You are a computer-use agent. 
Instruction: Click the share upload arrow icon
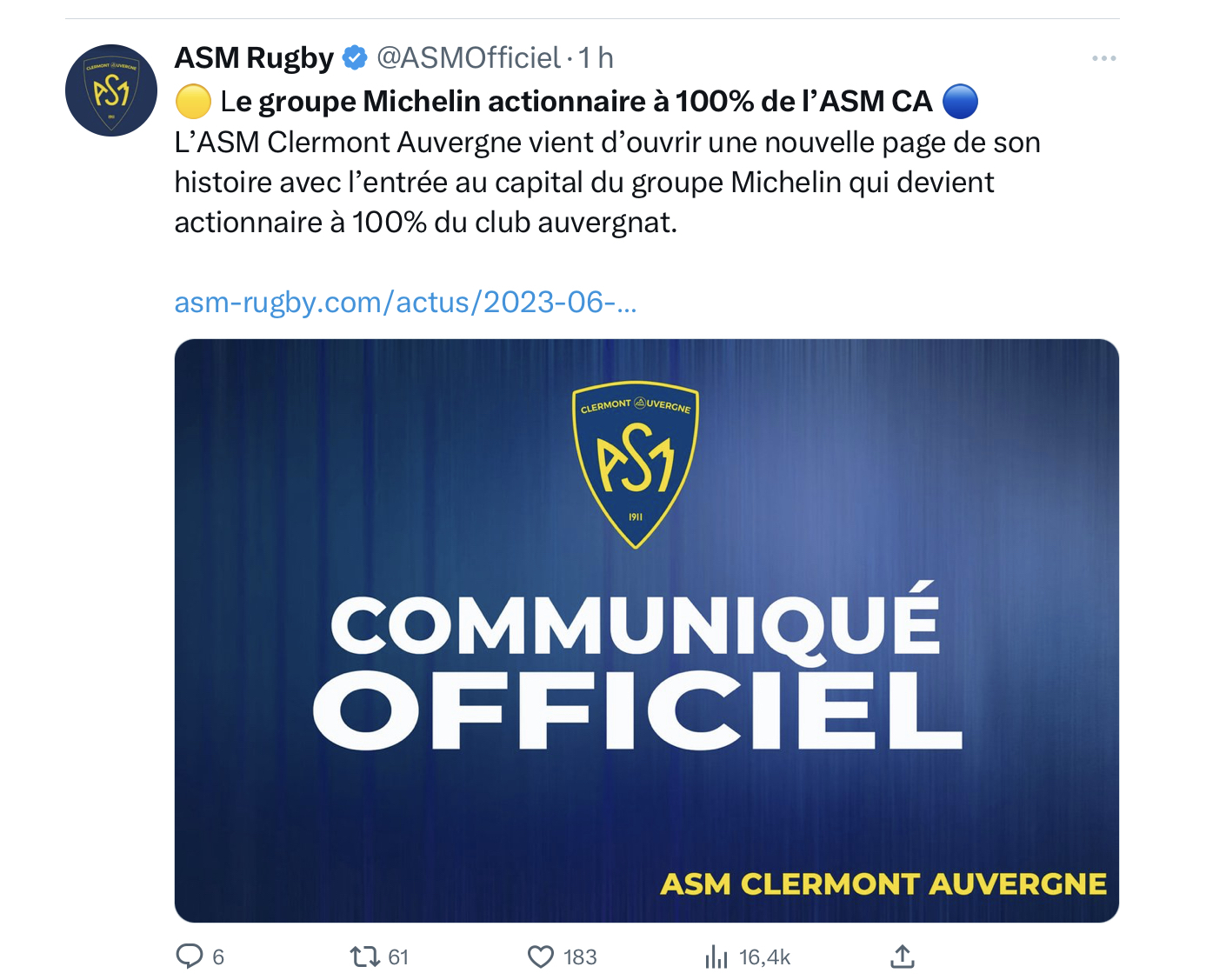(x=903, y=957)
